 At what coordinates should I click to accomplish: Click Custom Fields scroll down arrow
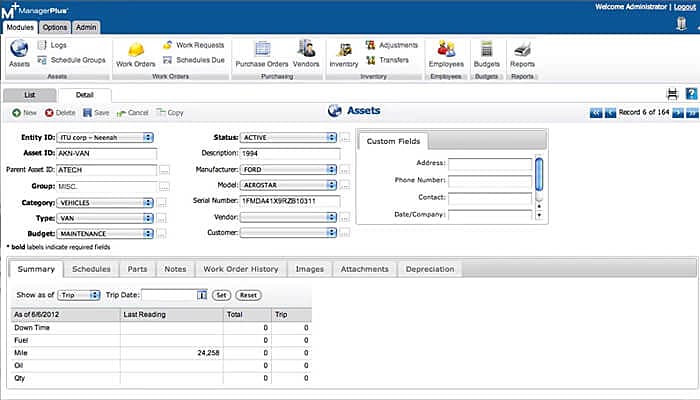539,215
